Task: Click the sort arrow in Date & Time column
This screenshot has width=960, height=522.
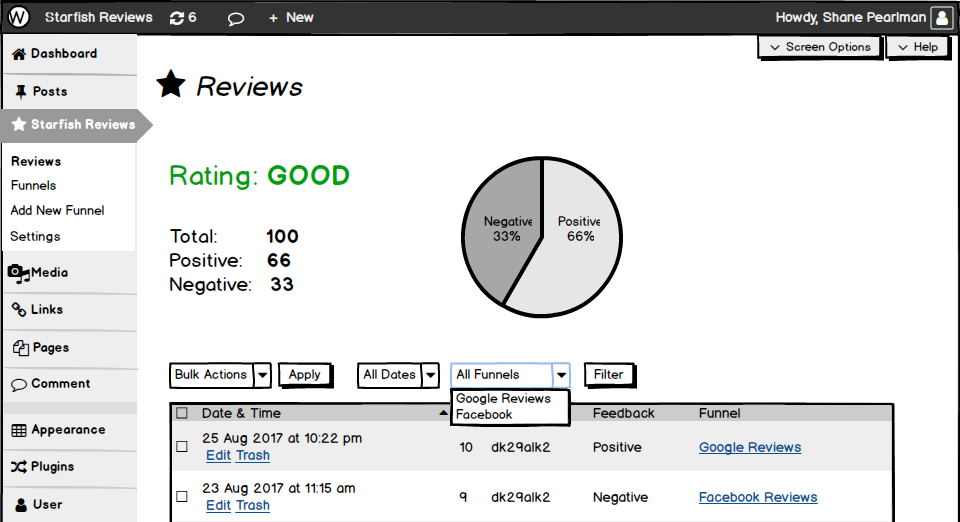Action: tap(443, 413)
